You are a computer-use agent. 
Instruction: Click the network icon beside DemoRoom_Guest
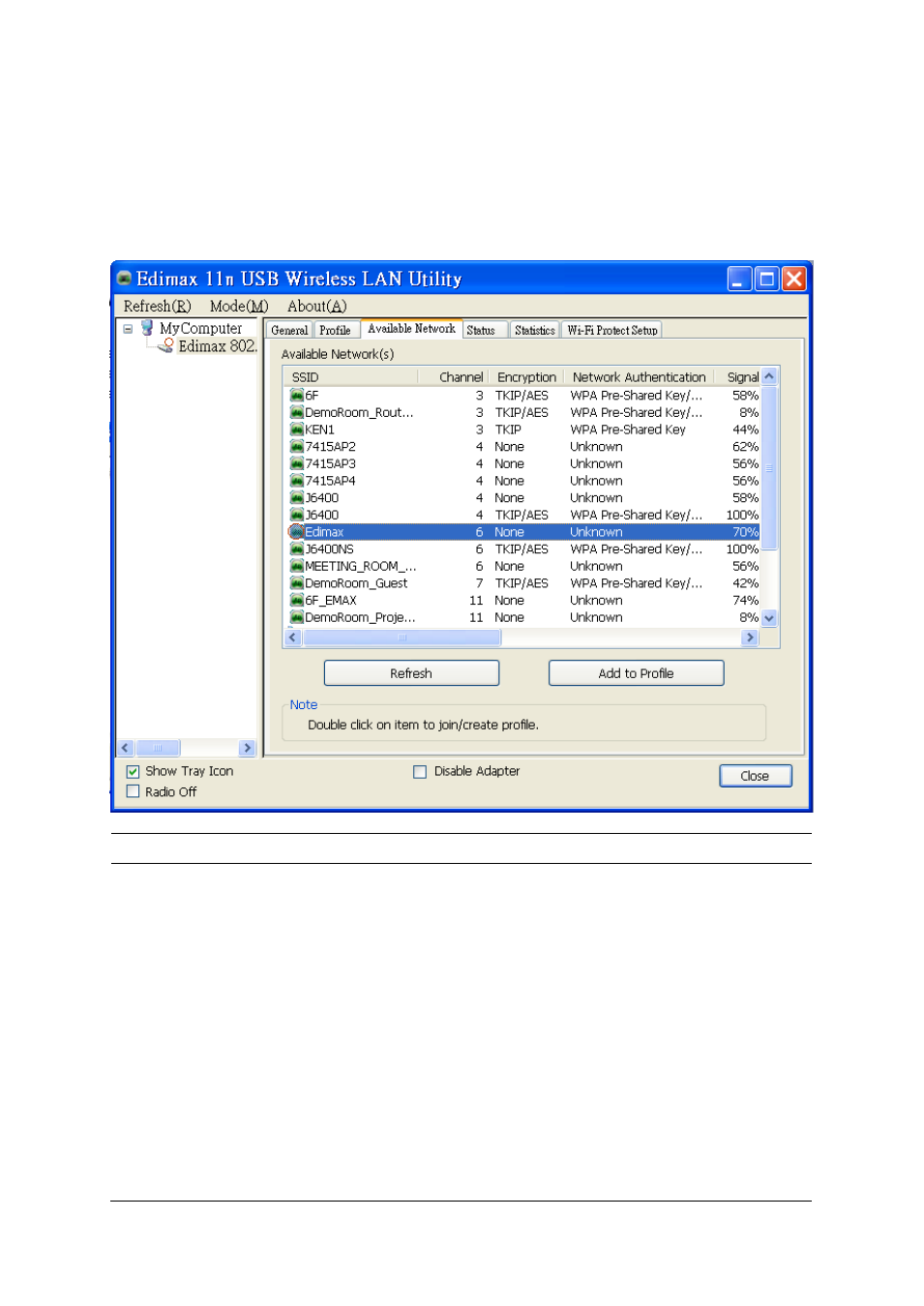(x=297, y=583)
